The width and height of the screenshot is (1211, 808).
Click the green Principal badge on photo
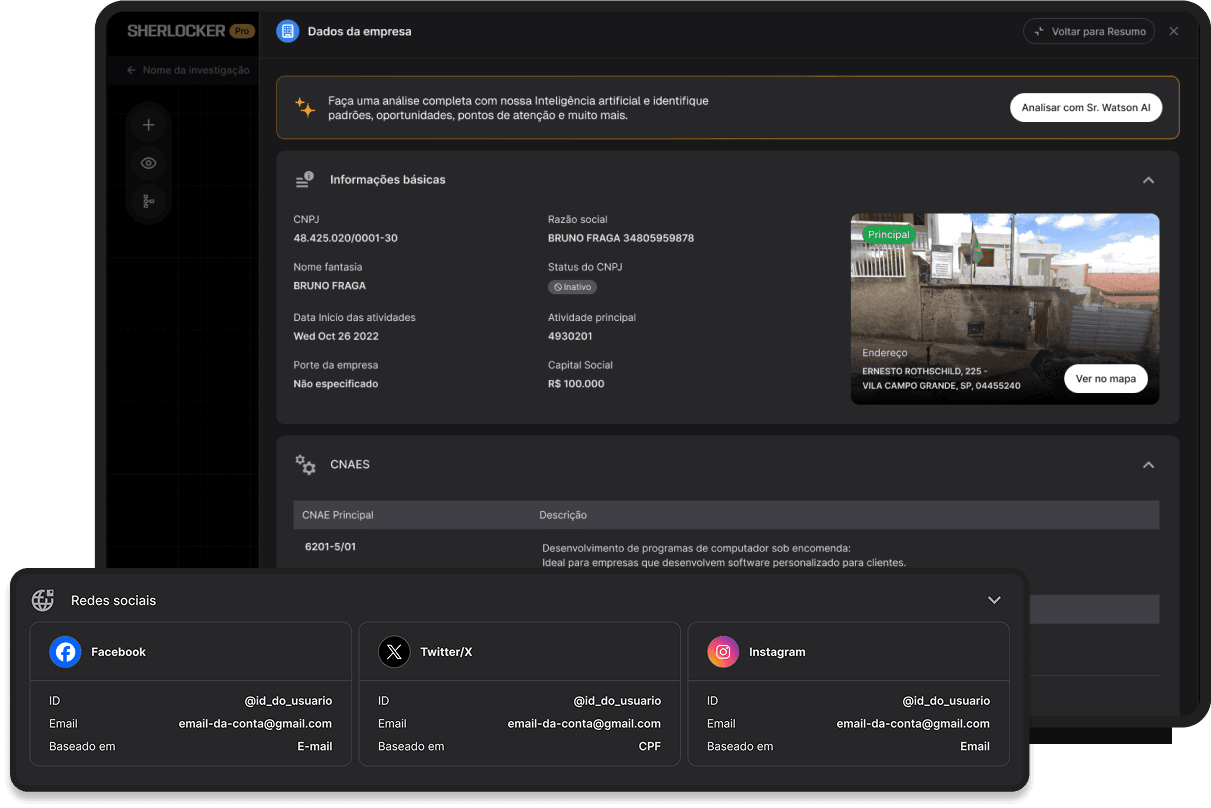tap(889, 235)
